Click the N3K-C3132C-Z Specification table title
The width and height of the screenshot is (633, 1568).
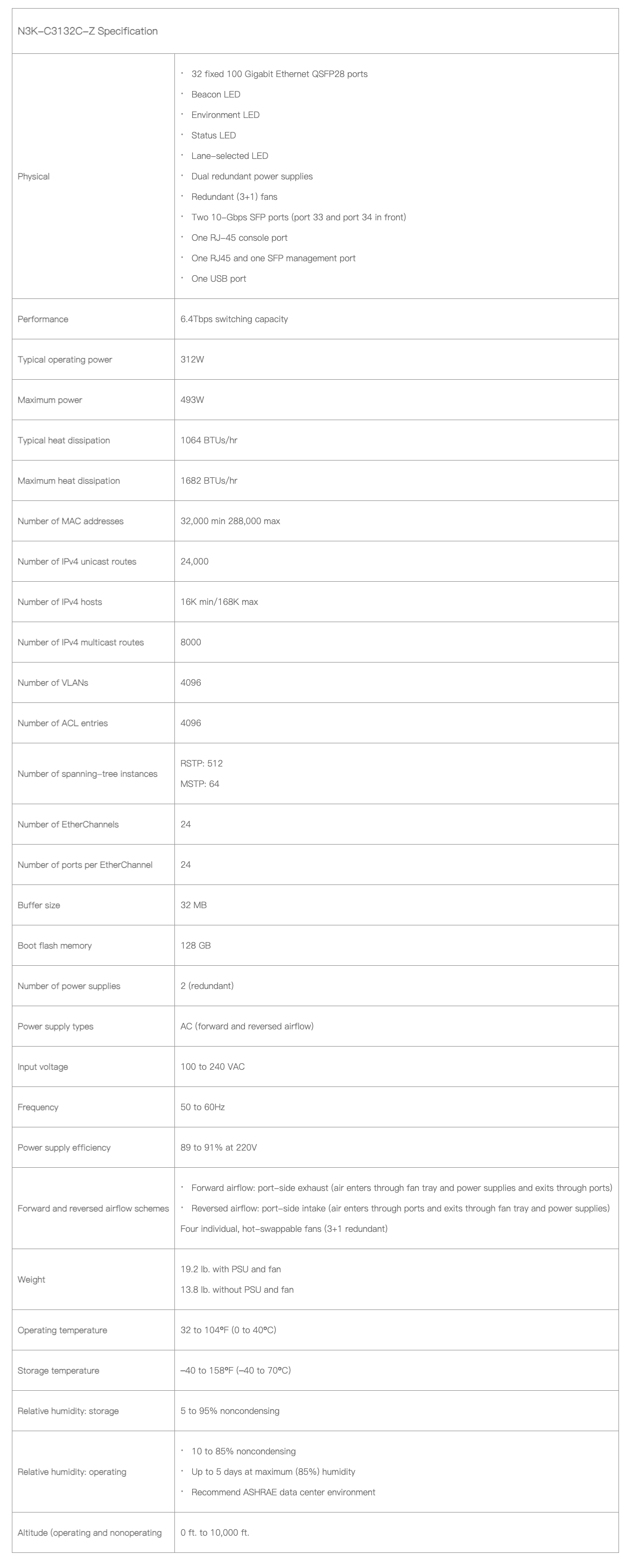(88, 31)
